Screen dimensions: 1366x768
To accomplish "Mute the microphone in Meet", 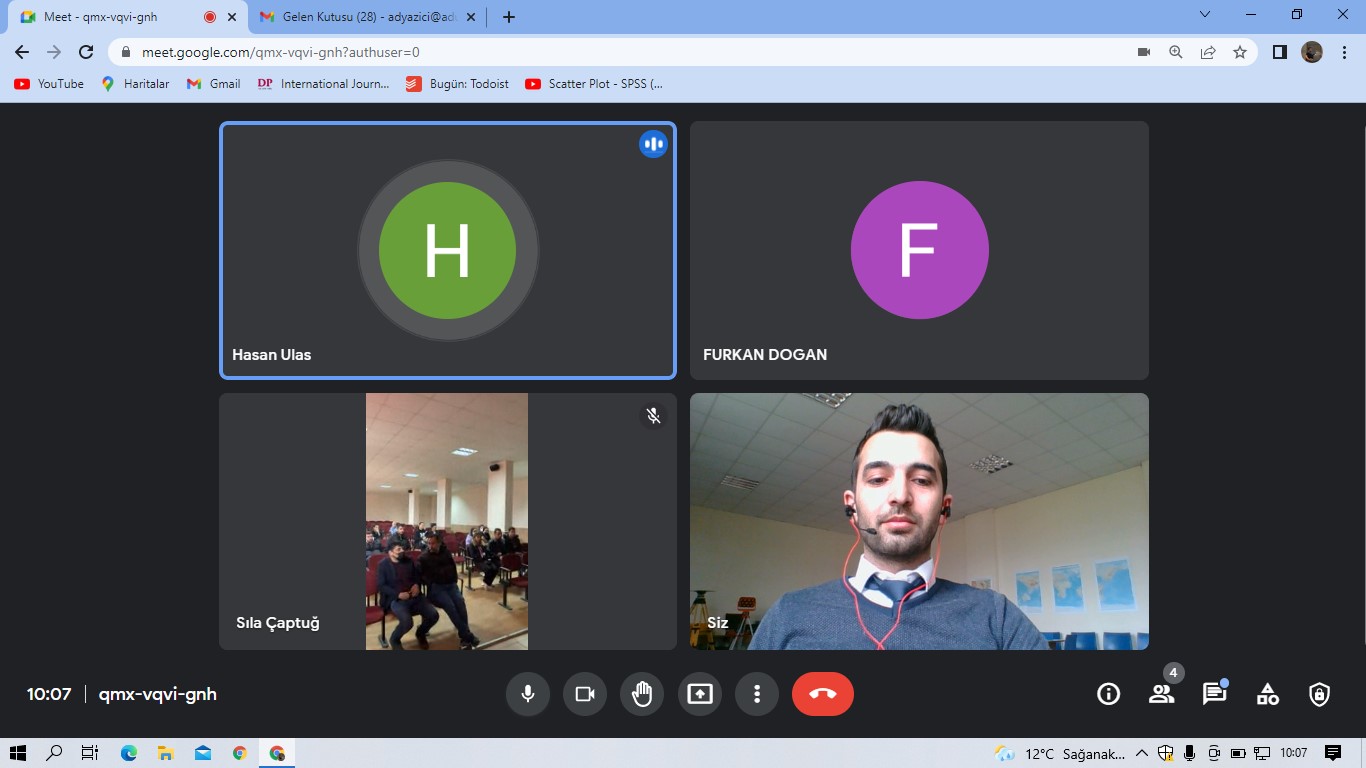I will (527, 694).
